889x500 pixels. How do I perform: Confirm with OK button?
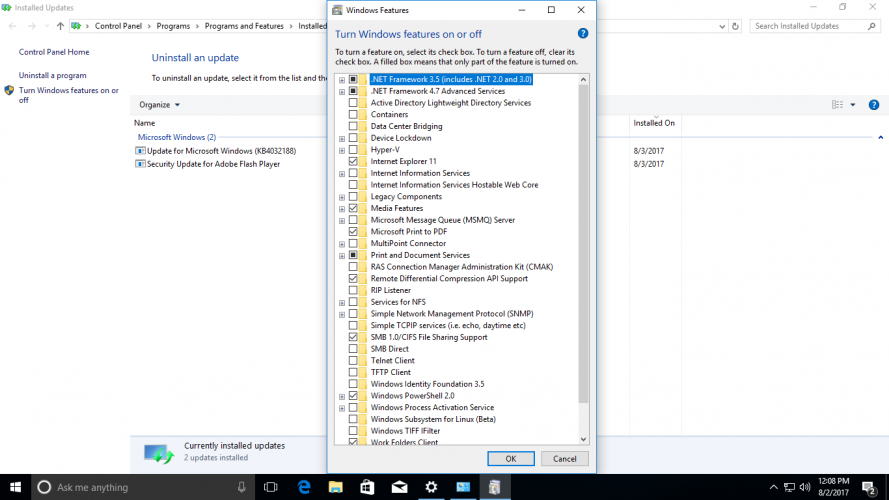coord(511,459)
